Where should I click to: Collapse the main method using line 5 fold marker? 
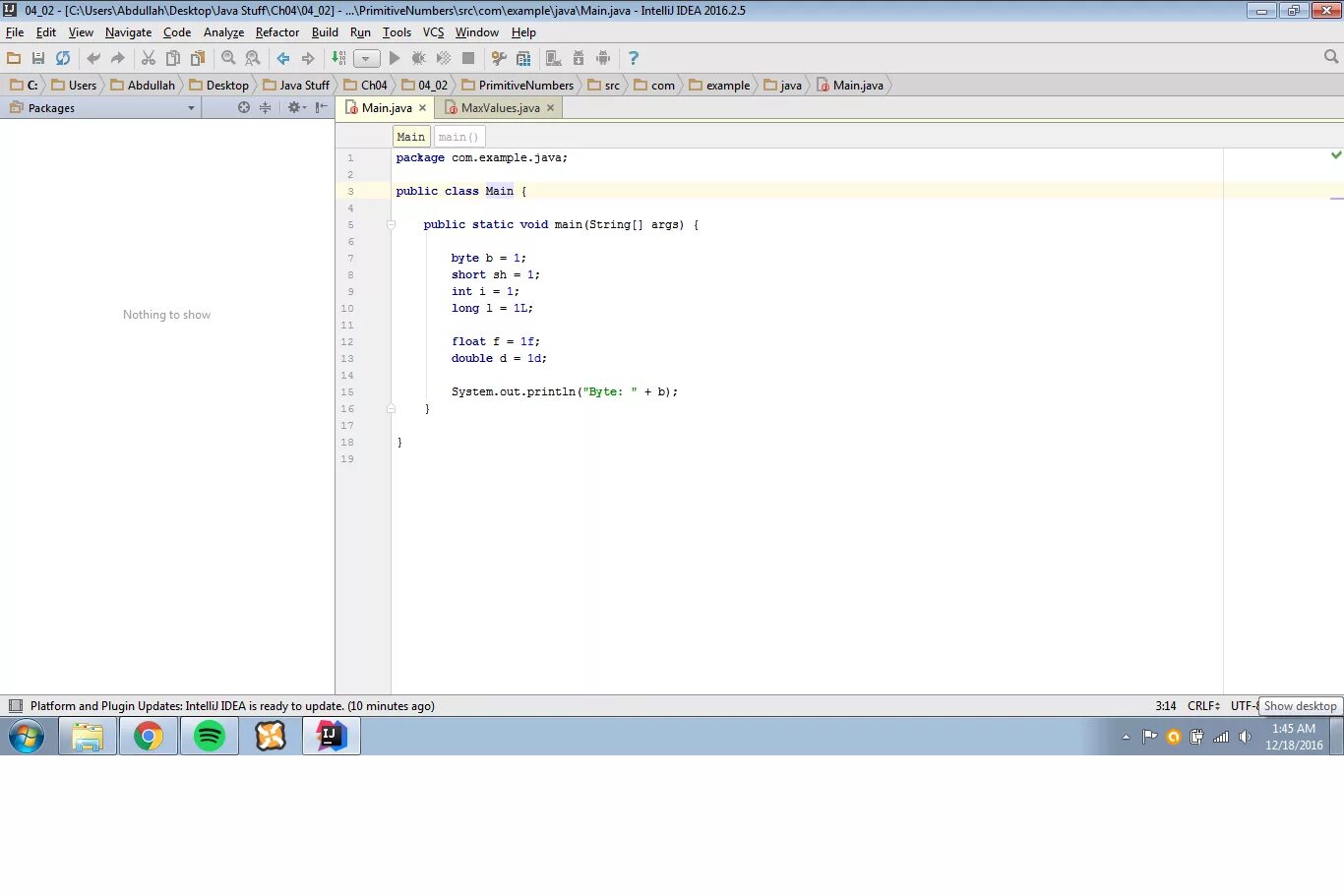coord(391,225)
